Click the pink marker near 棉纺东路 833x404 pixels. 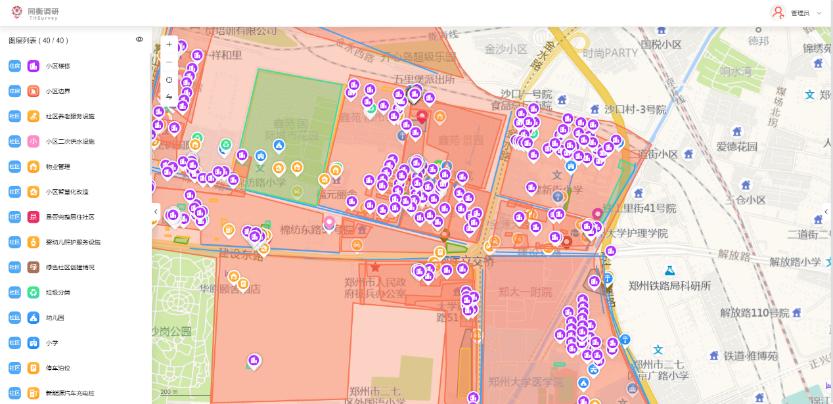(329, 222)
